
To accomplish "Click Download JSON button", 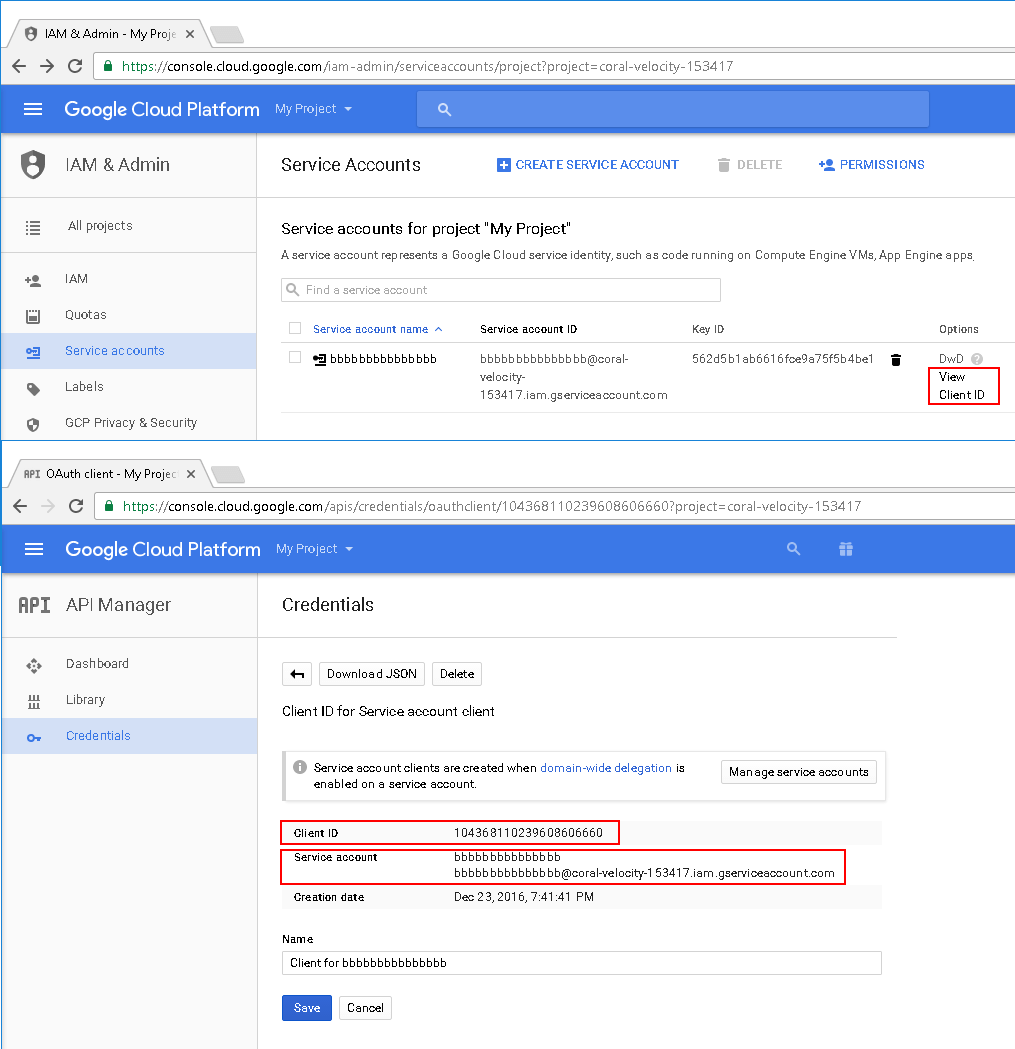I will coord(372,674).
